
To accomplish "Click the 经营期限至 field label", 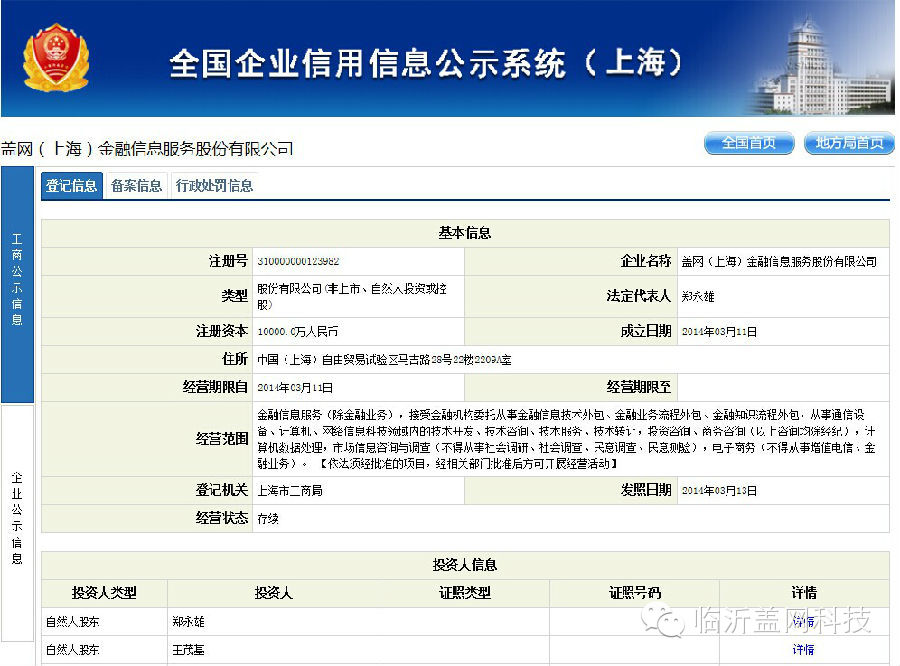I will coord(639,387).
